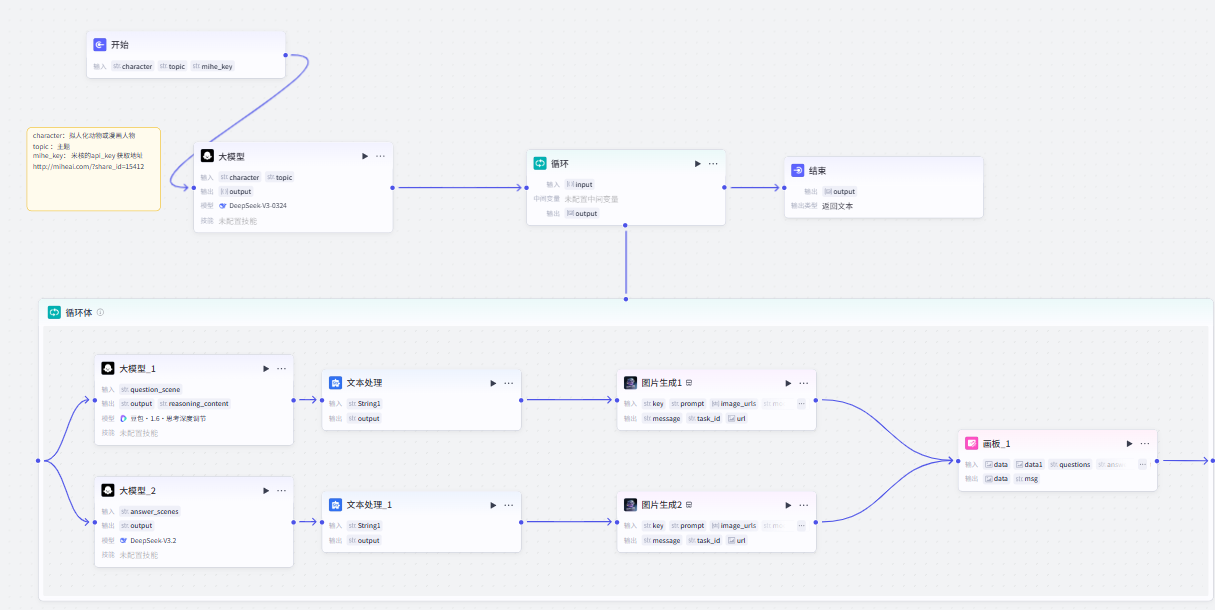Run the 大模型_1 node with its play button

pos(265,368)
